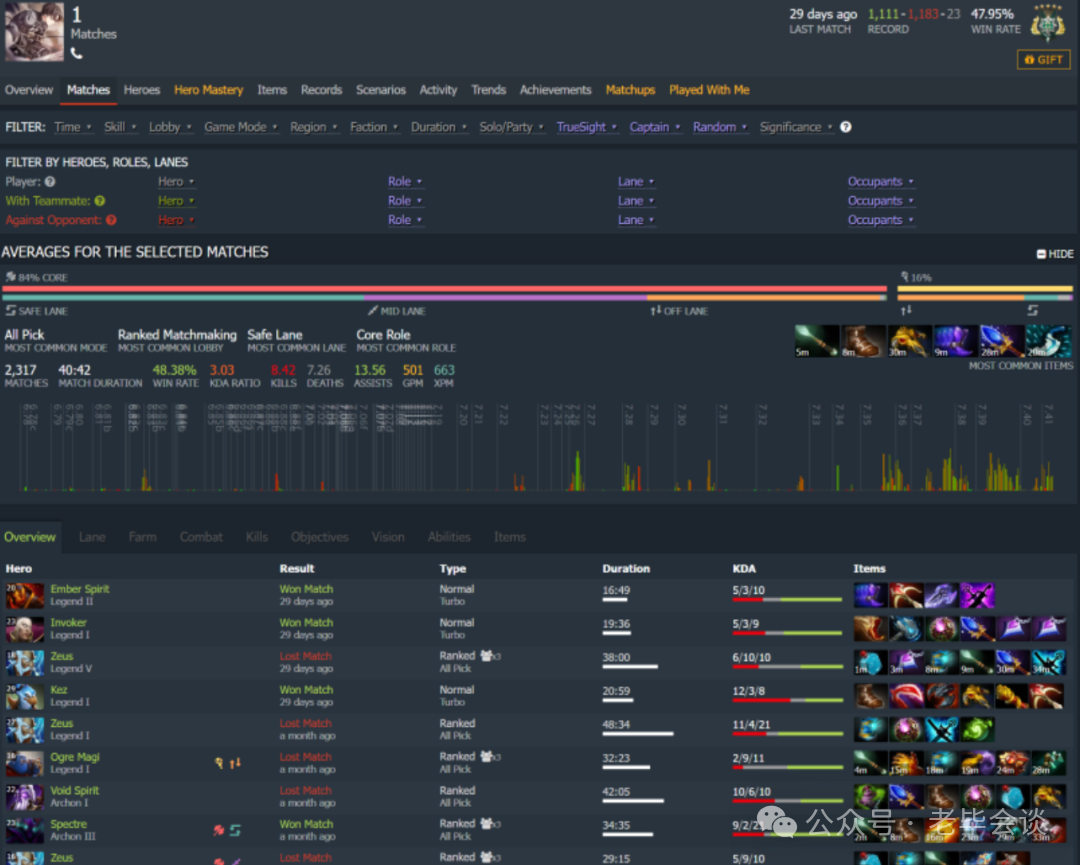
Task: Select the Vision sub-tab of match list
Action: 388,537
